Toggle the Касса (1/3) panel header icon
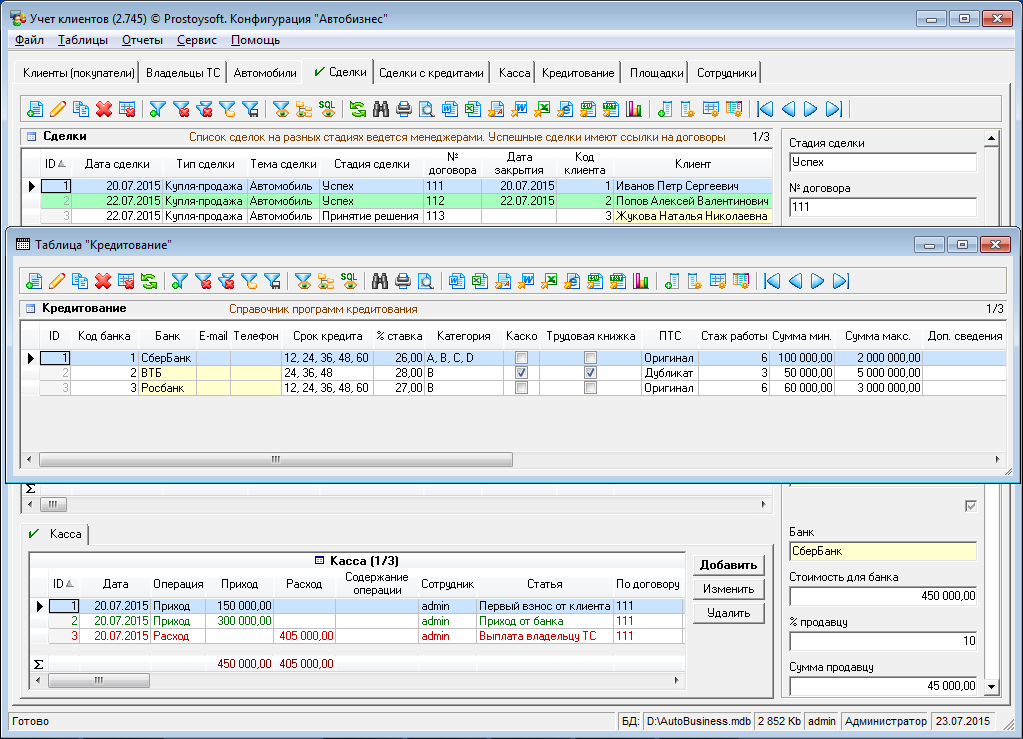Viewport: 1023px width, 739px height. point(320,561)
